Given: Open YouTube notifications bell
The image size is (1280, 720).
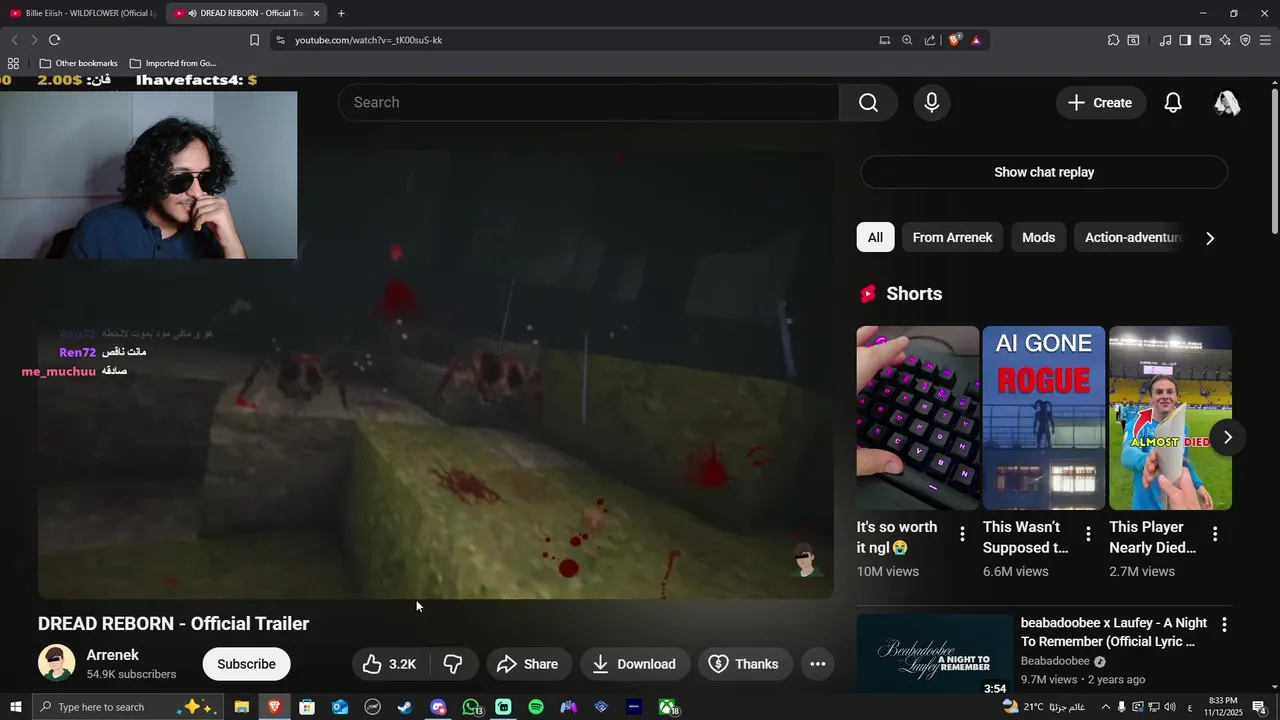Looking at the screenshot, I should (x=1173, y=103).
